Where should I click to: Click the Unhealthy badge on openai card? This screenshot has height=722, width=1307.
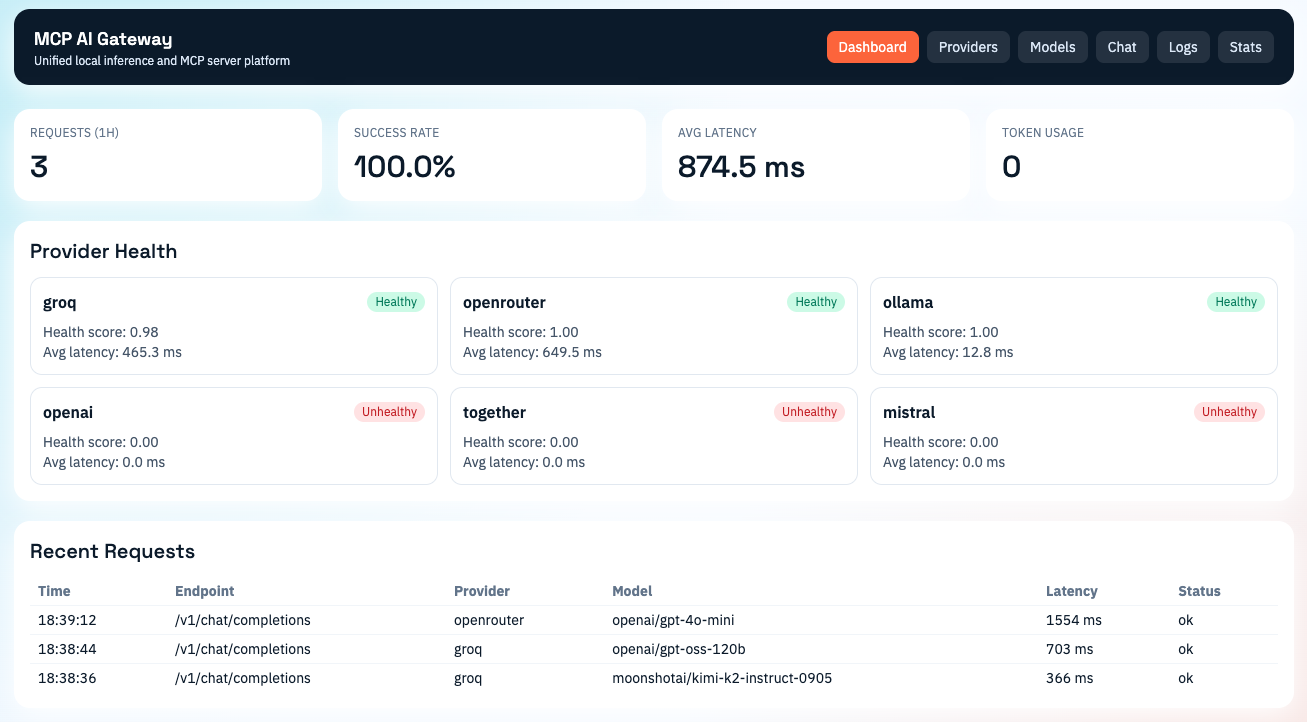[x=389, y=412]
